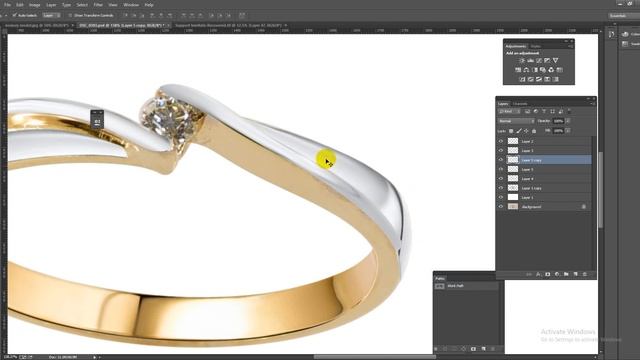Click the Fill value field
Screen dimensions: 640x360
point(558,131)
